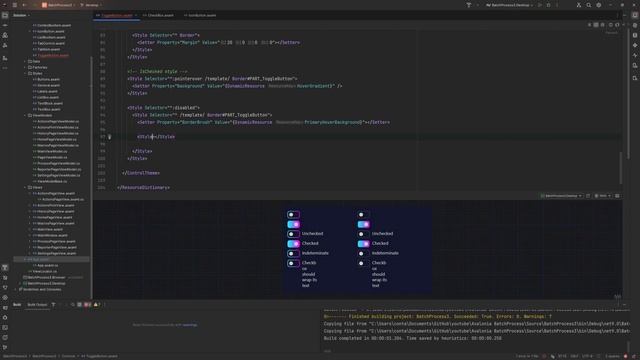The width and height of the screenshot is (640, 360).
Task: Select ToggleButton.axaml in solution tree
Action: (x=53, y=56)
